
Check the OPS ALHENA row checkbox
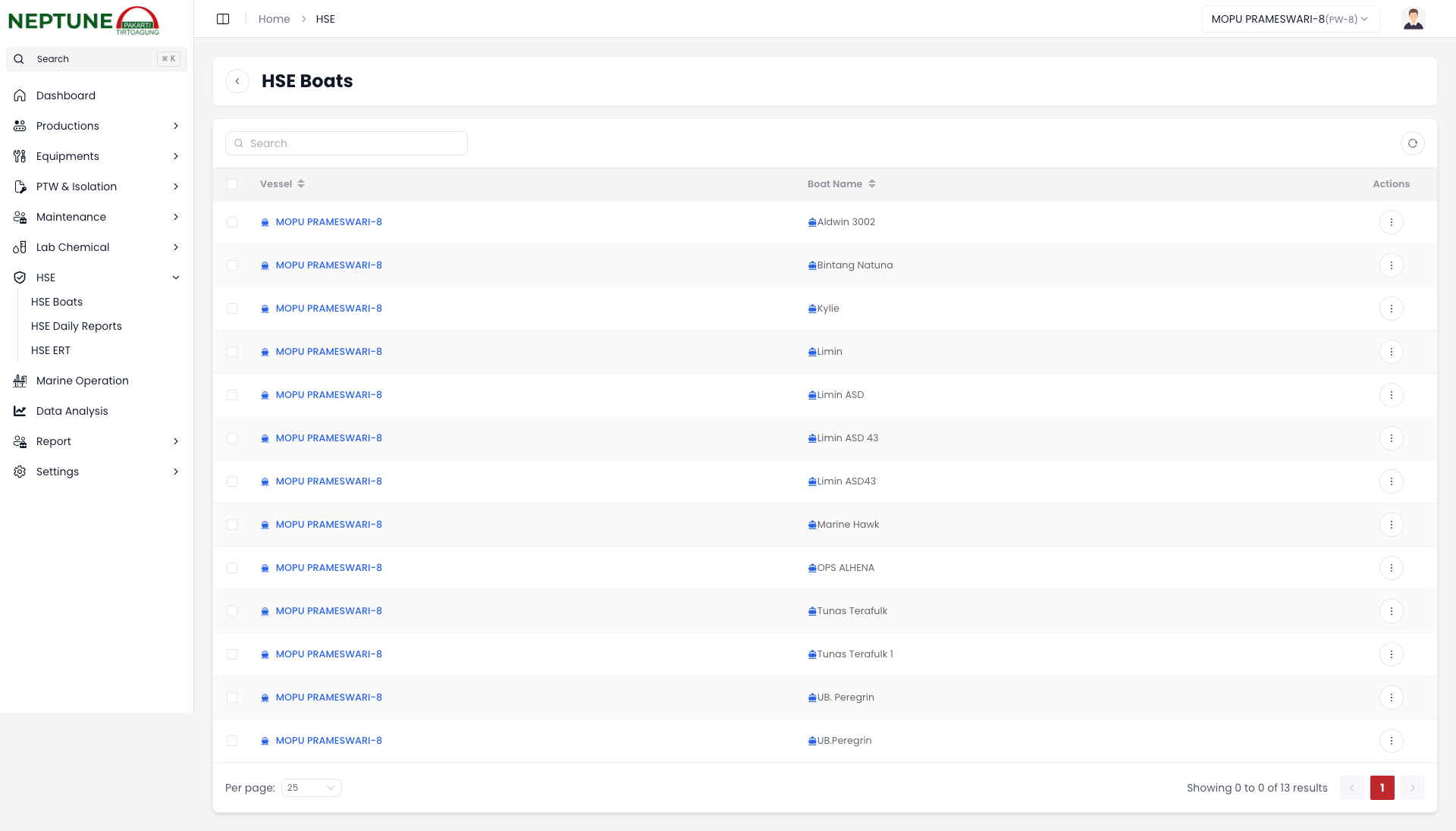(x=232, y=568)
